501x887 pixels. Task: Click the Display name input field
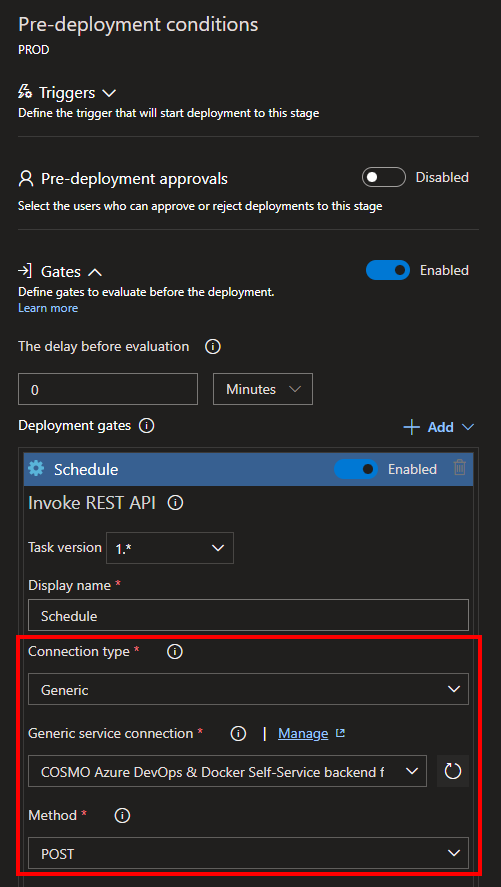pyautogui.click(x=248, y=615)
